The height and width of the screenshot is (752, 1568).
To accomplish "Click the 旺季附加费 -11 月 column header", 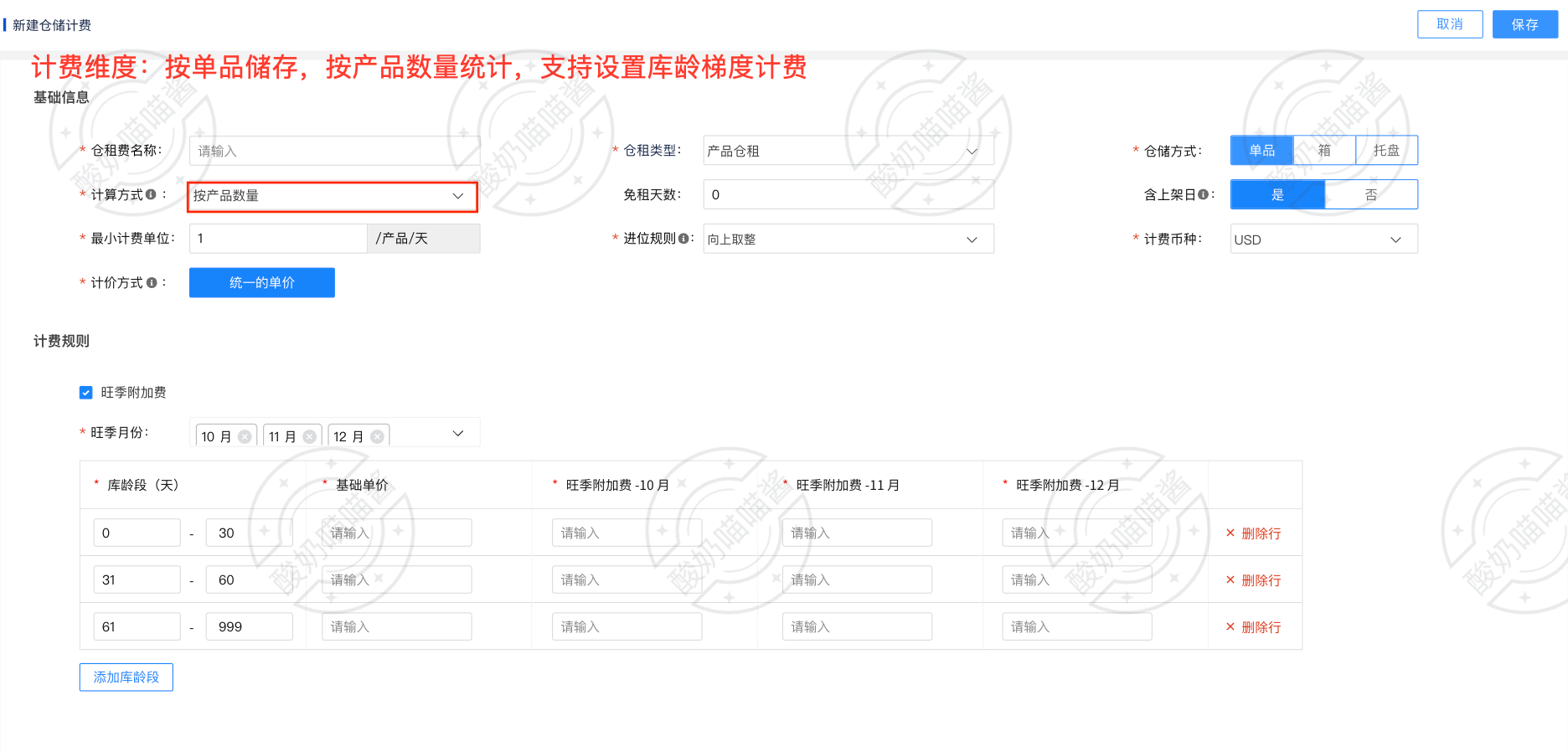I will coord(848,485).
